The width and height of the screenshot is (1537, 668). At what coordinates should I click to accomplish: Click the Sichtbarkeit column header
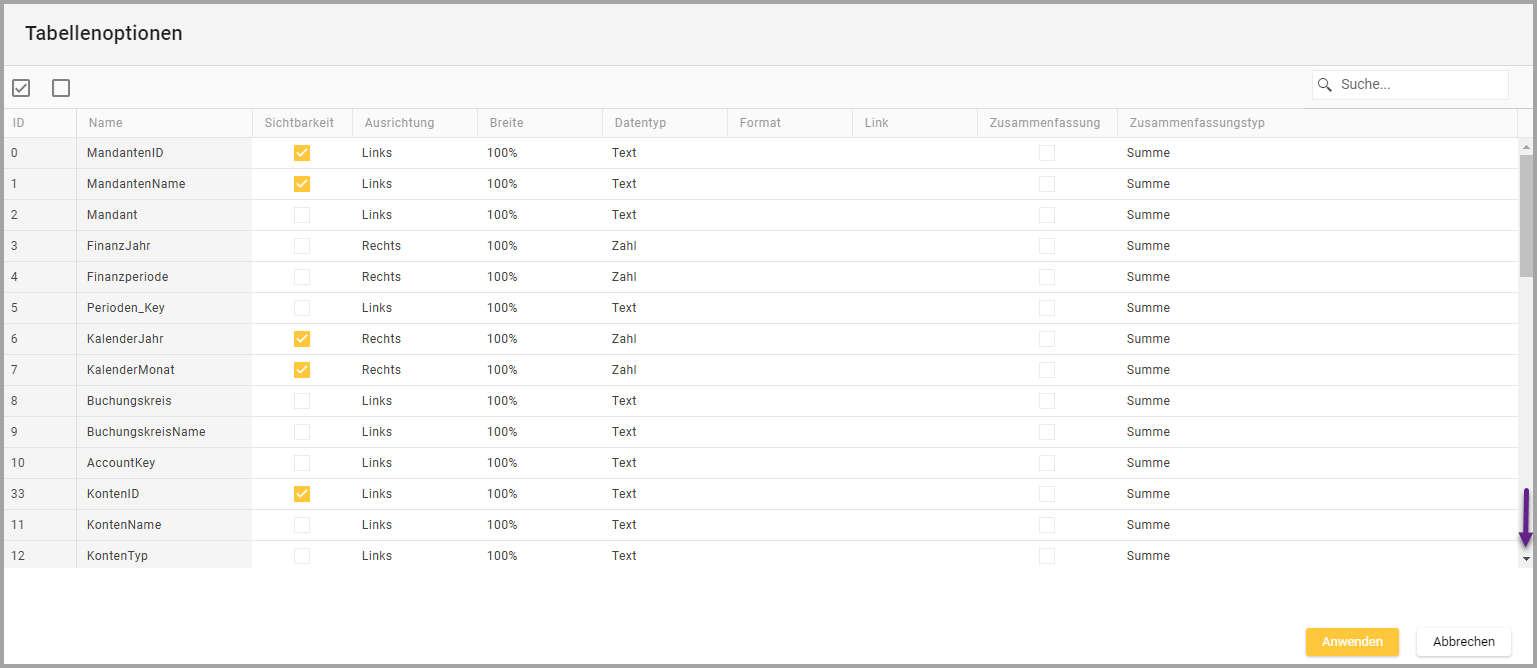[300, 123]
